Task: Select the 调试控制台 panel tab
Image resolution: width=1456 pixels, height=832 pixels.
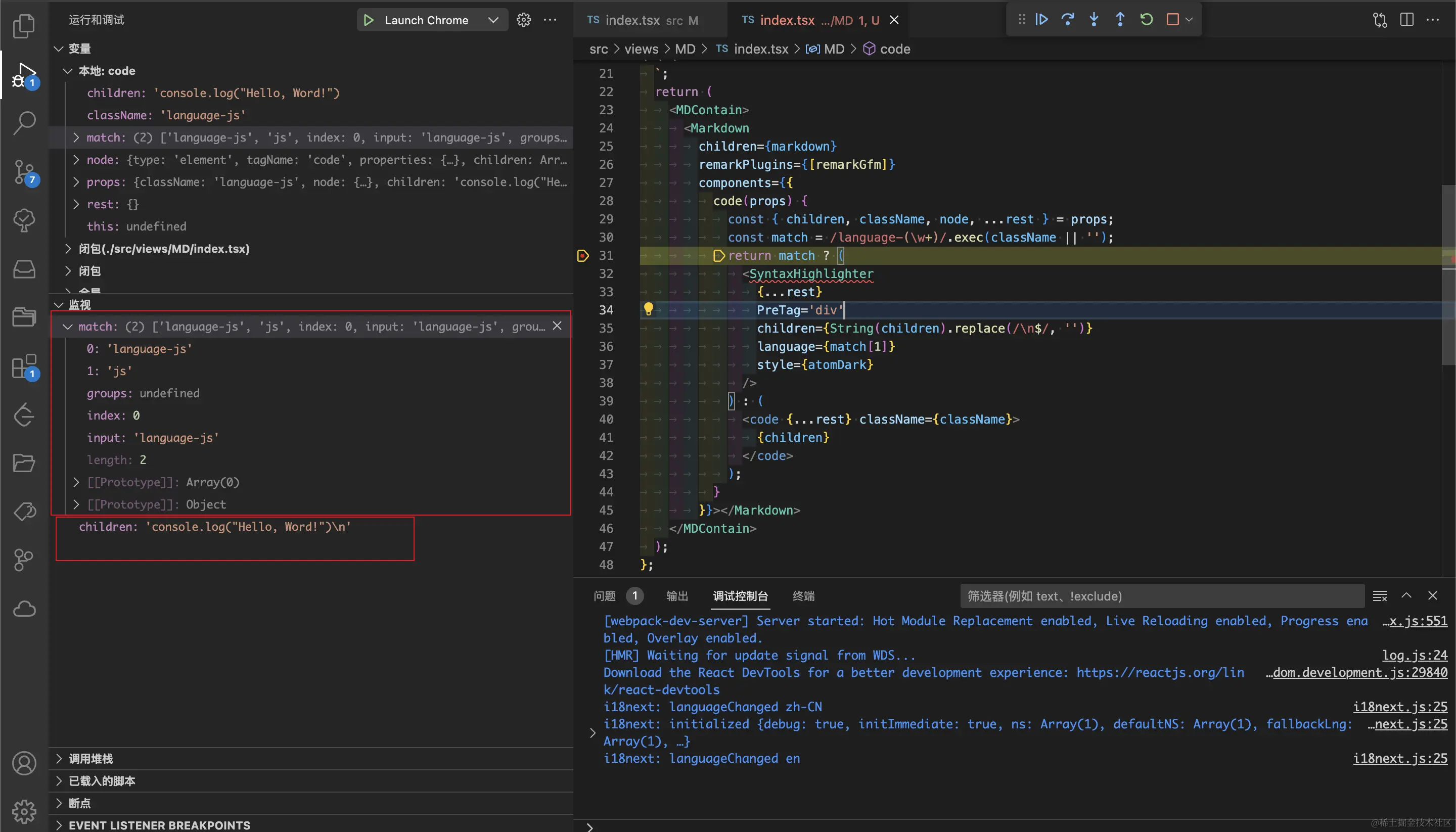Action: (x=740, y=596)
